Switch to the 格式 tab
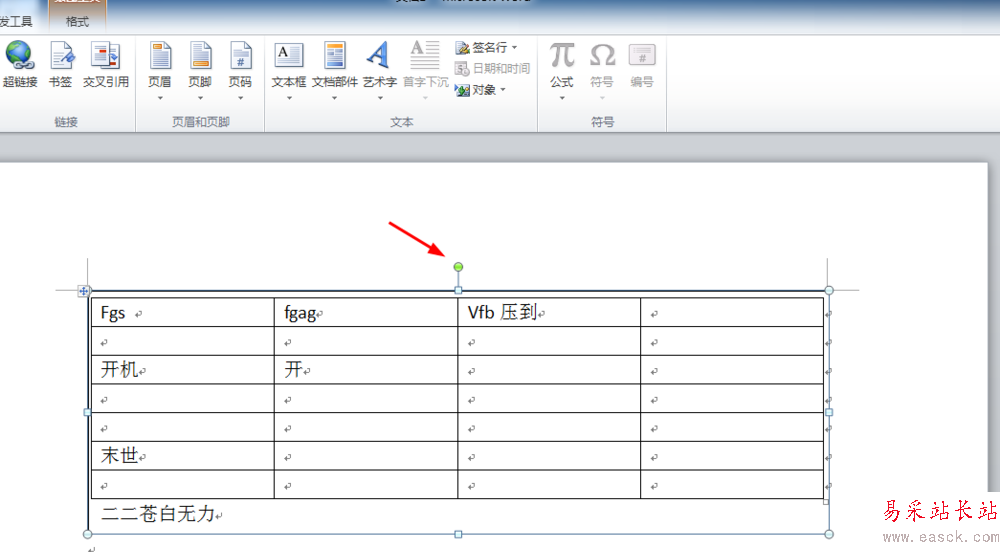 click(77, 22)
